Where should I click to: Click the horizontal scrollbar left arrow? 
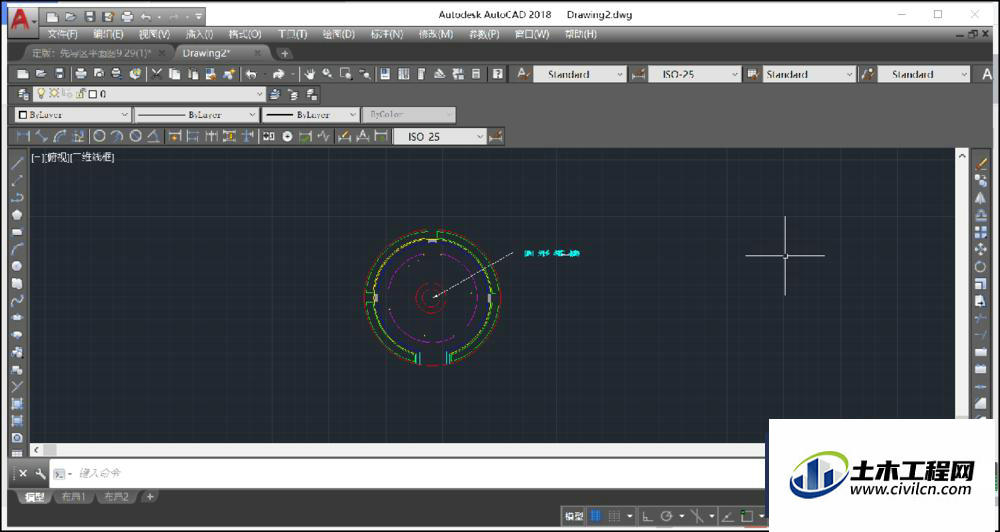[38, 451]
